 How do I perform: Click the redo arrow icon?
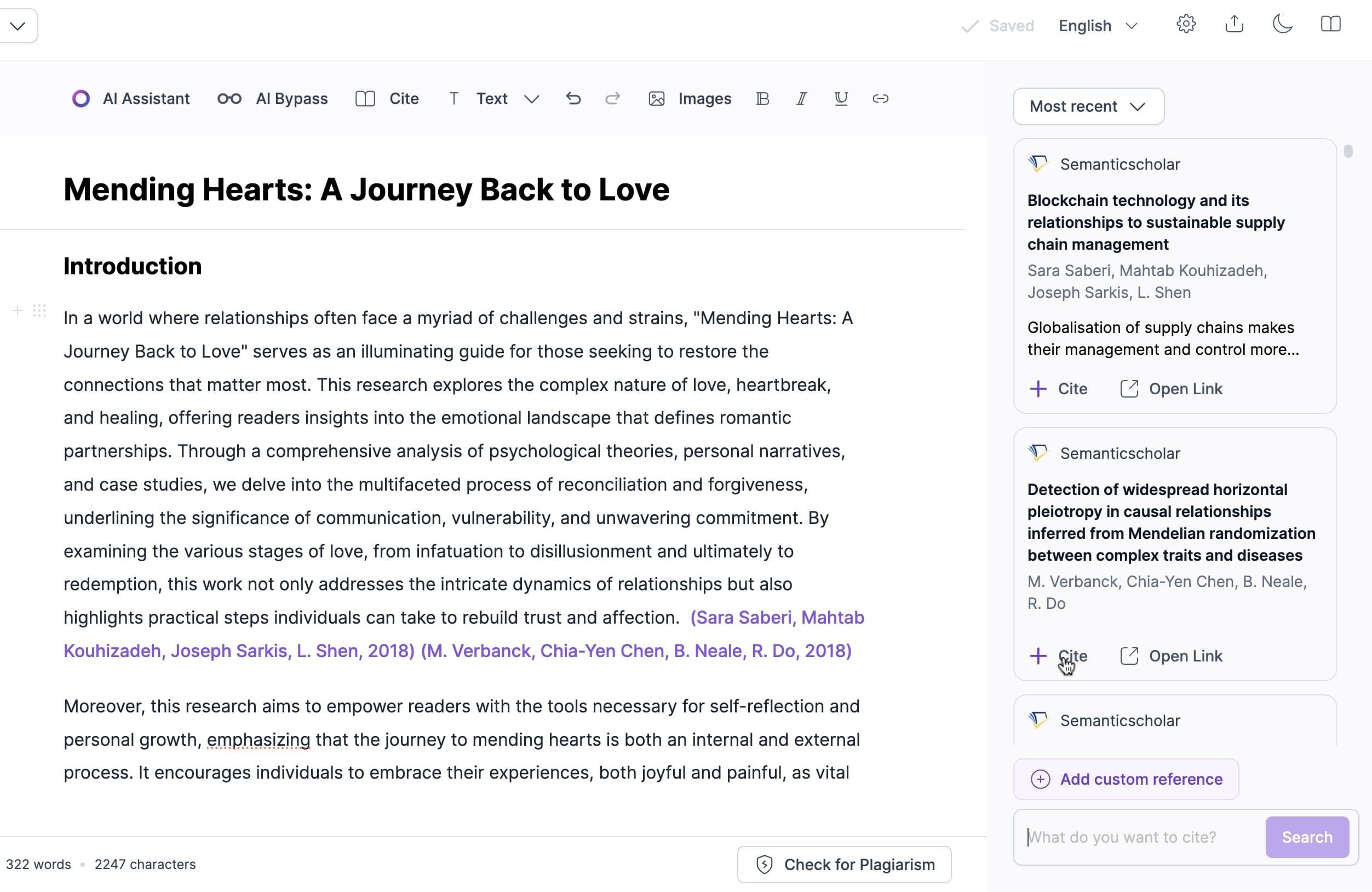[612, 99]
